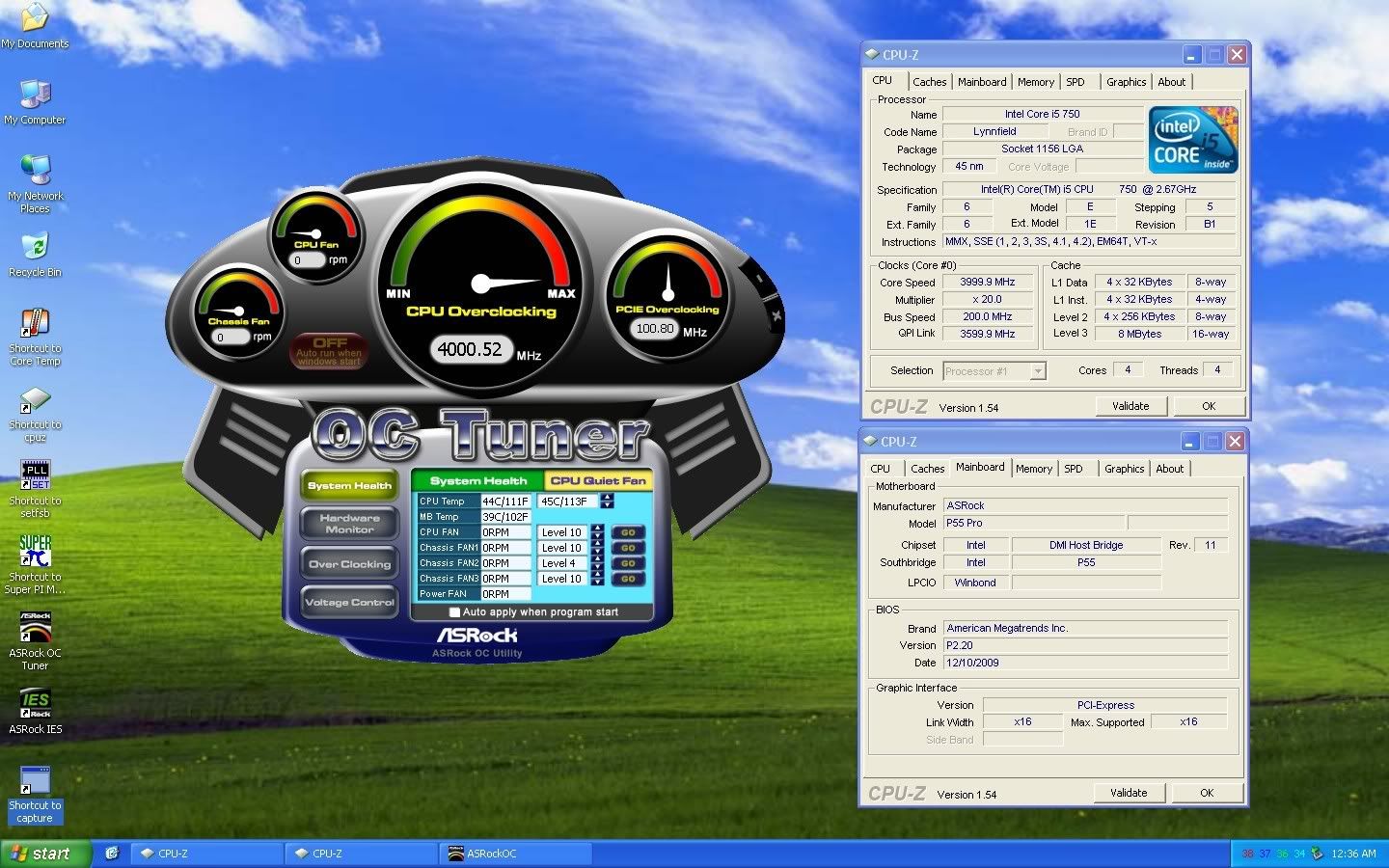Open the Over Clocking section
The height and width of the screenshot is (868, 1389).
349,564
